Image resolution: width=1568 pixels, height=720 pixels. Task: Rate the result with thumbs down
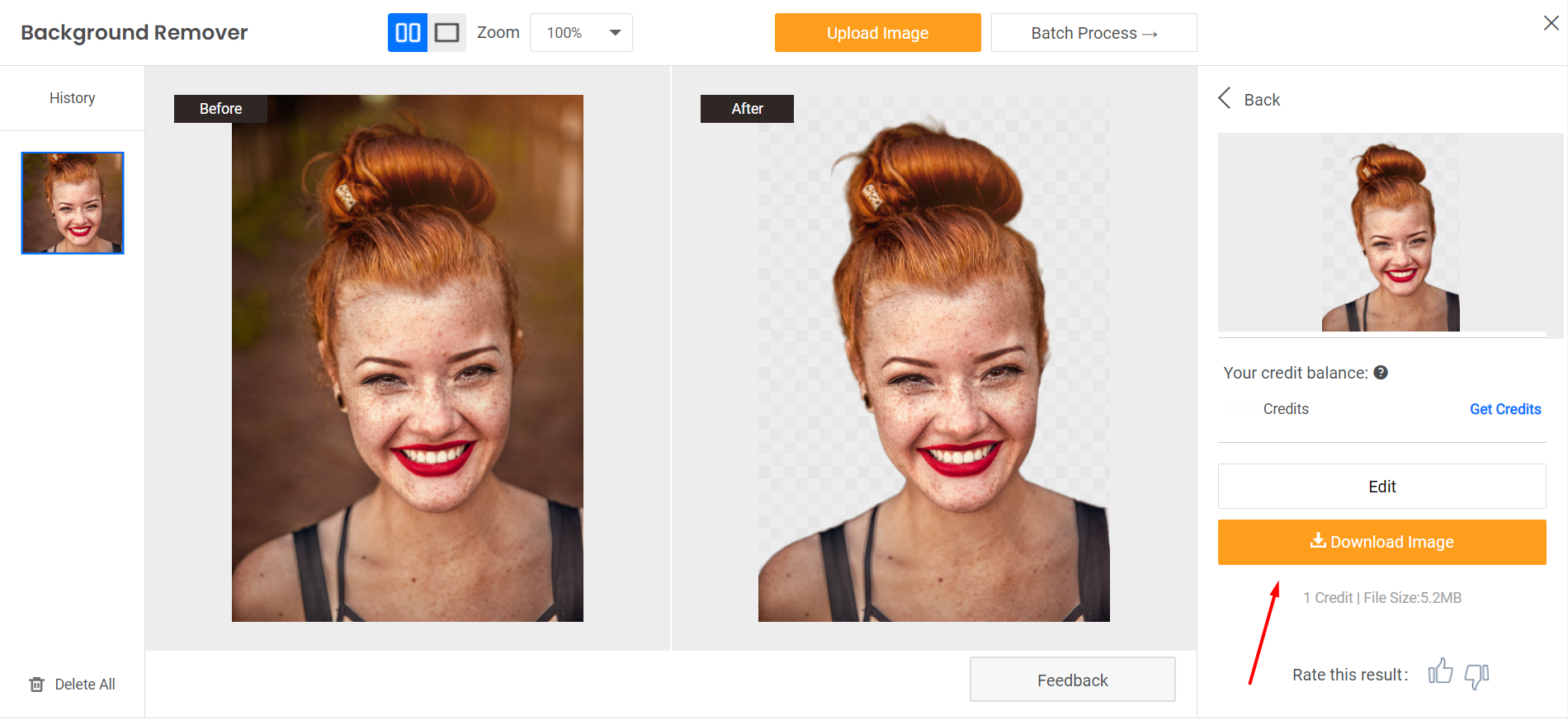pyautogui.click(x=1476, y=675)
